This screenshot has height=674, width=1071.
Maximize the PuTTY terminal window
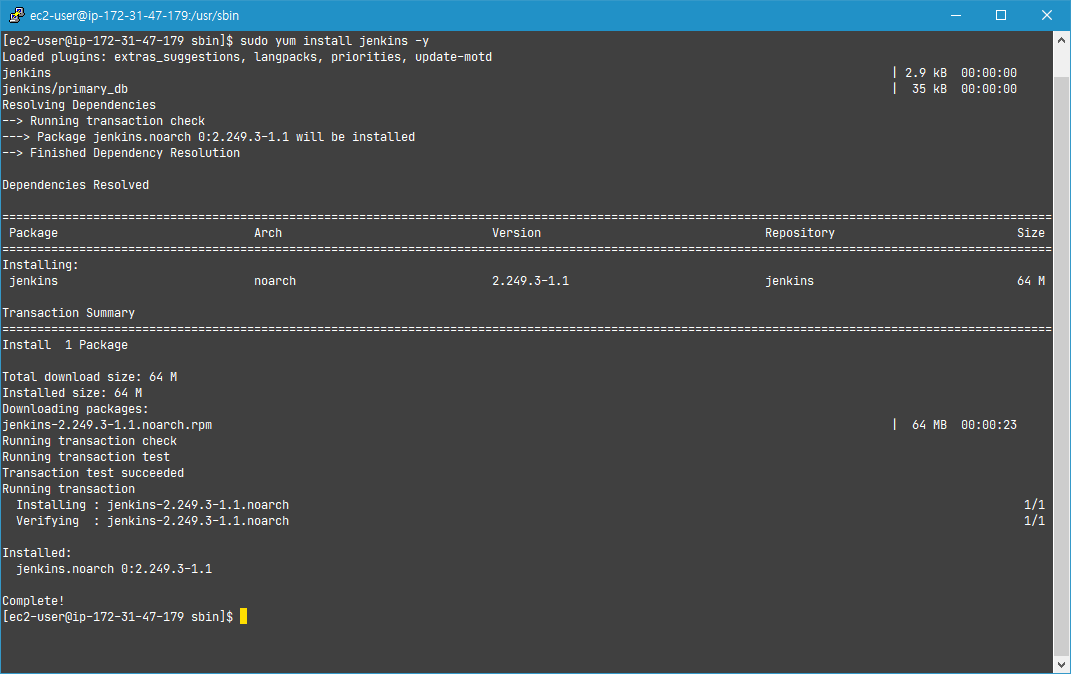(x=1001, y=15)
